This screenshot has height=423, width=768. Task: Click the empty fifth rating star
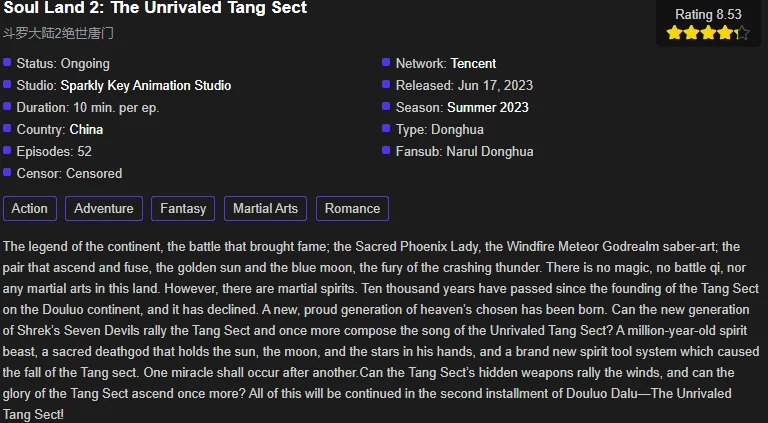(x=742, y=33)
